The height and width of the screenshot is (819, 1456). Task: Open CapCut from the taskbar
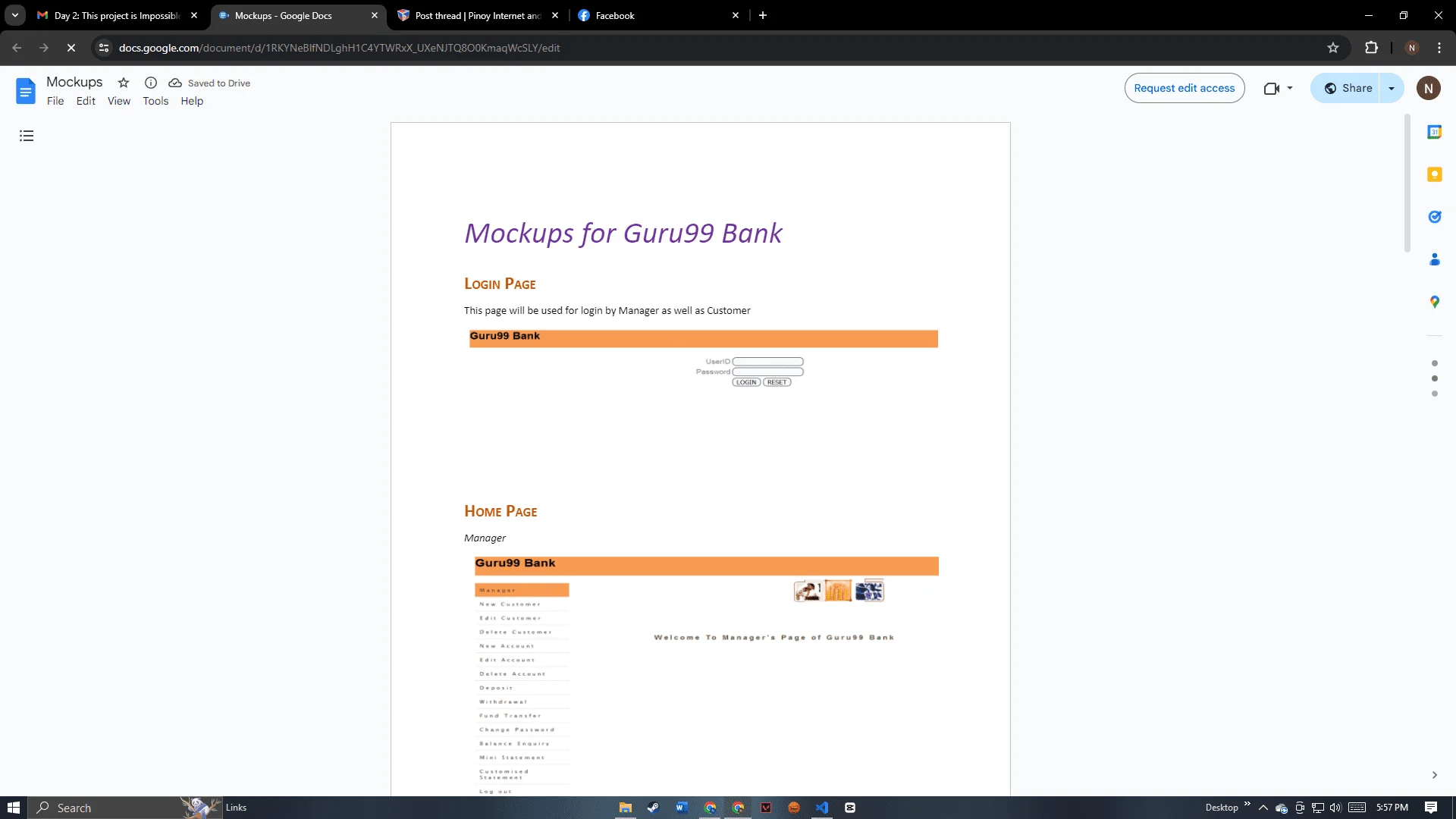pyautogui.click(x=850, y=808)
